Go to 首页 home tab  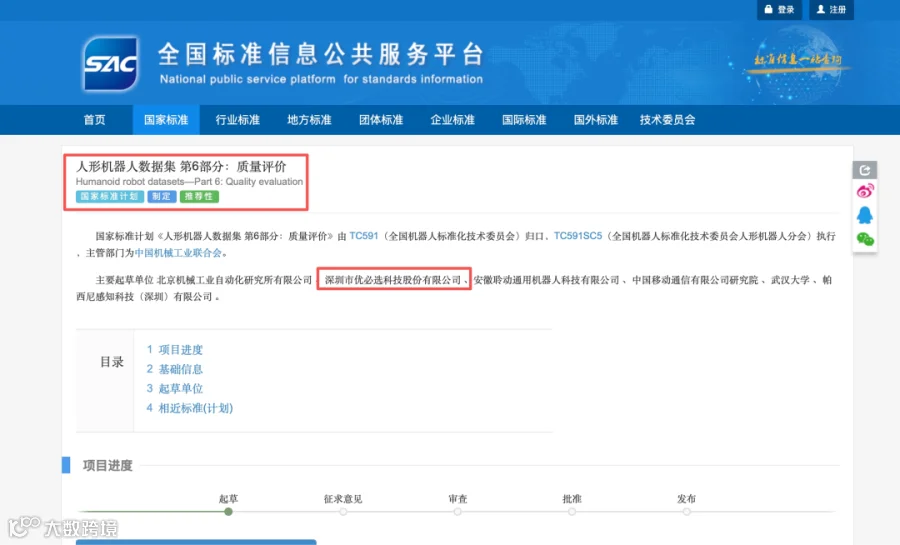tap(95, 120)
